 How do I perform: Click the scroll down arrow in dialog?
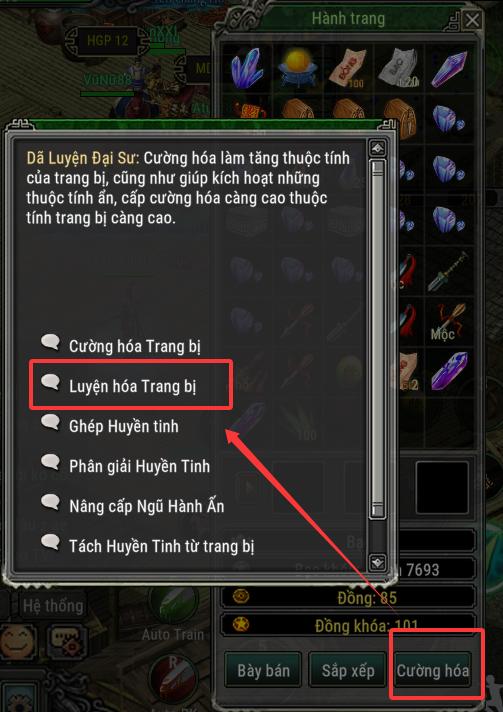[x=378, y=561]
